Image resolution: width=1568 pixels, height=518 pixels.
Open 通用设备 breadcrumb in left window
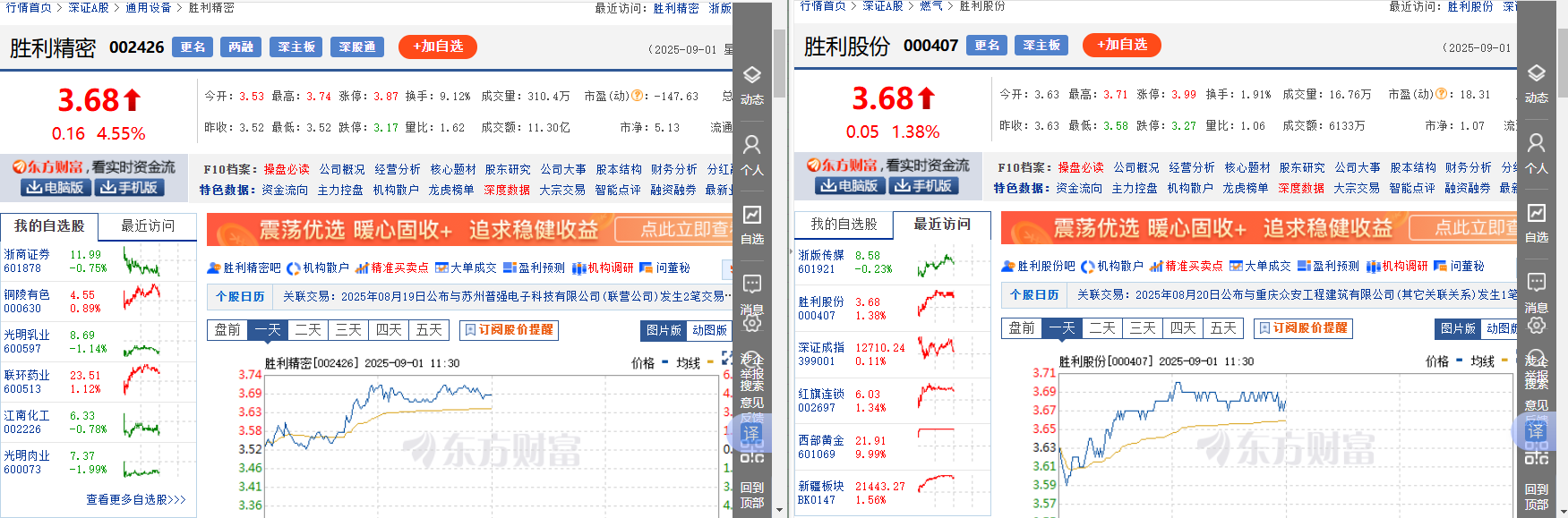(148, 7)
